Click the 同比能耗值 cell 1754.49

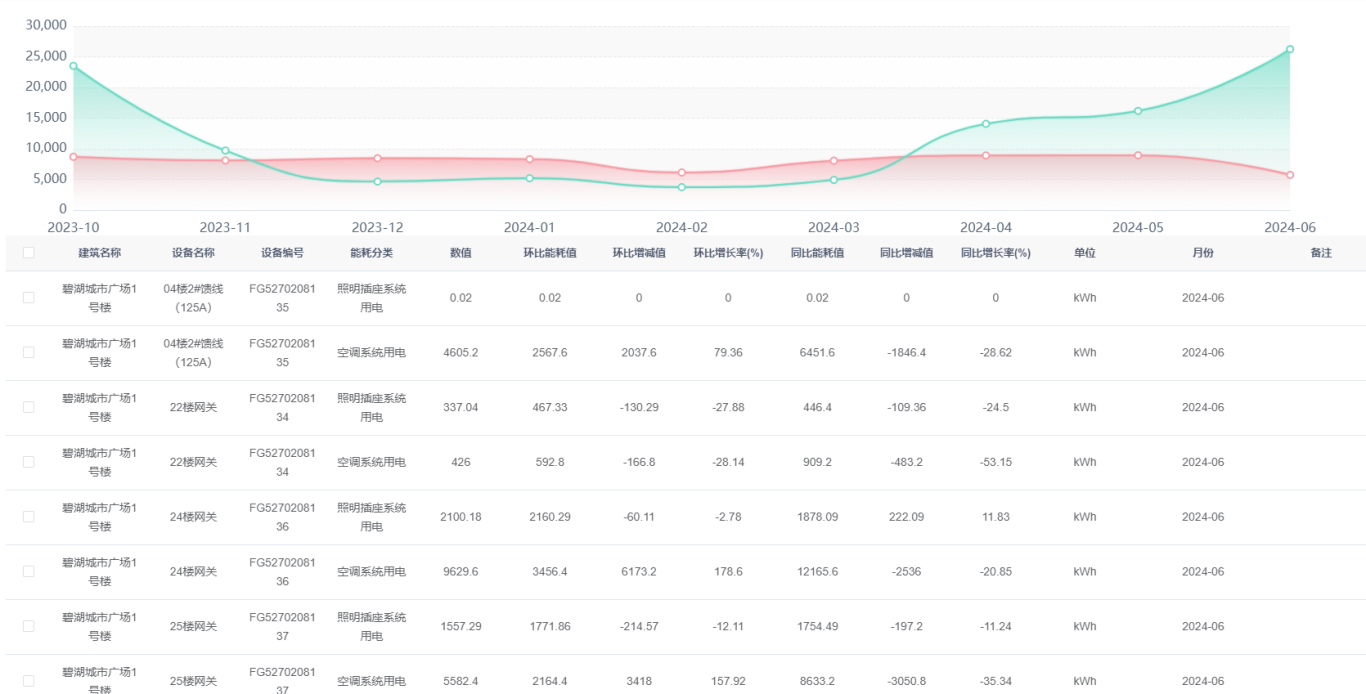pos(817,627)
